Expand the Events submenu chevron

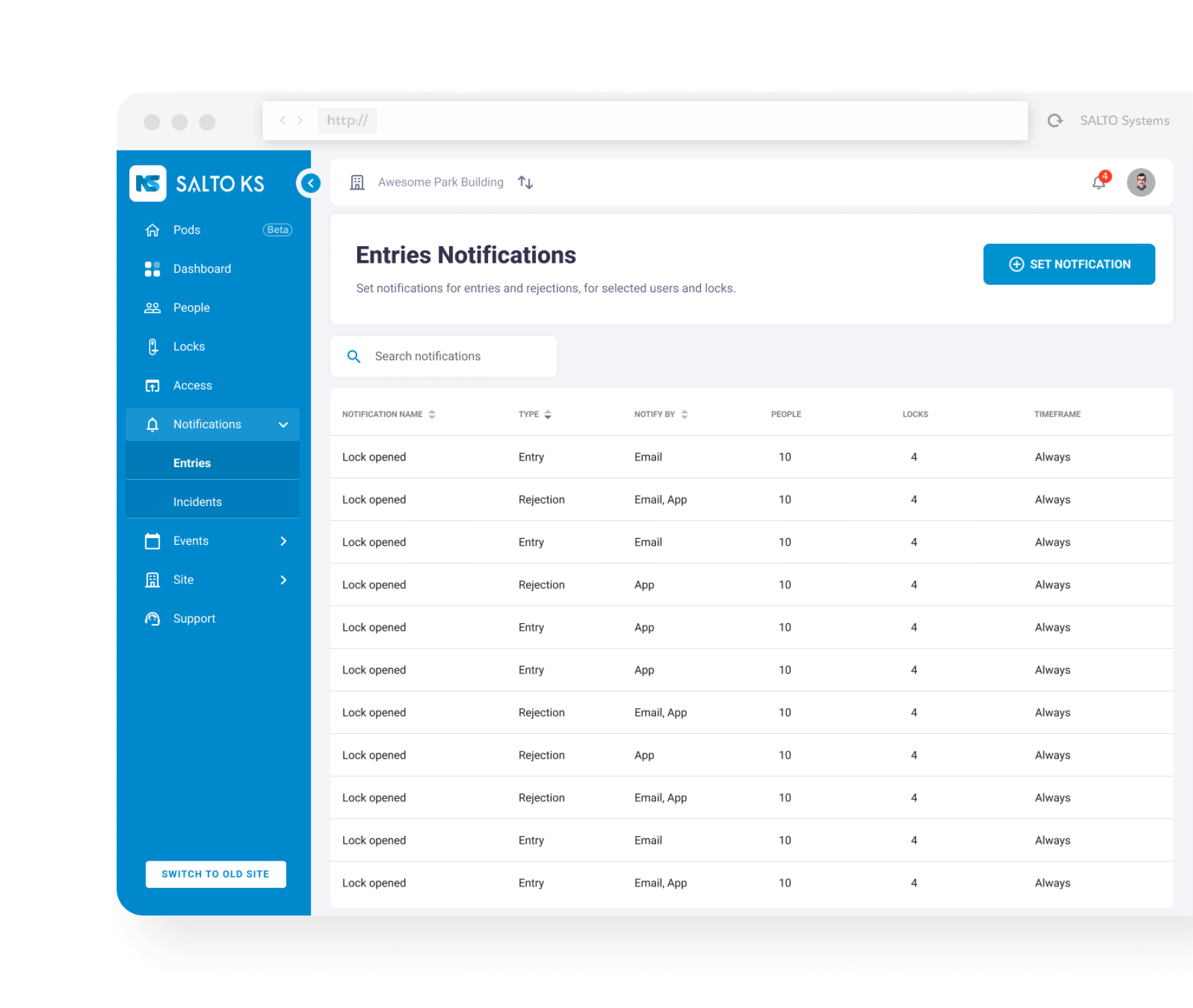[284, 541]
